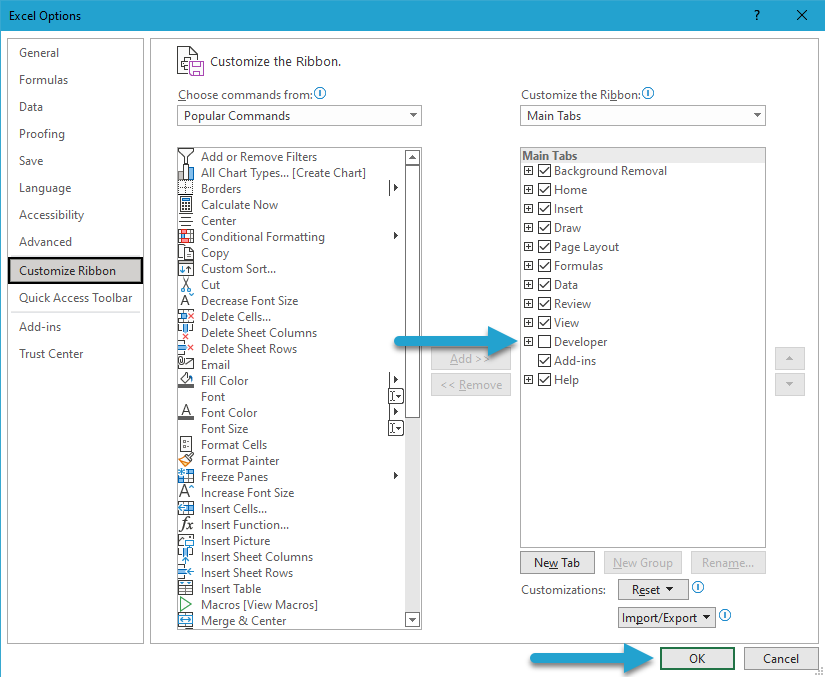The height and width of the screenshot is (677, 825).
Task: Click the Delete Sheet Columns icon
Action: (x=186, y=333)
